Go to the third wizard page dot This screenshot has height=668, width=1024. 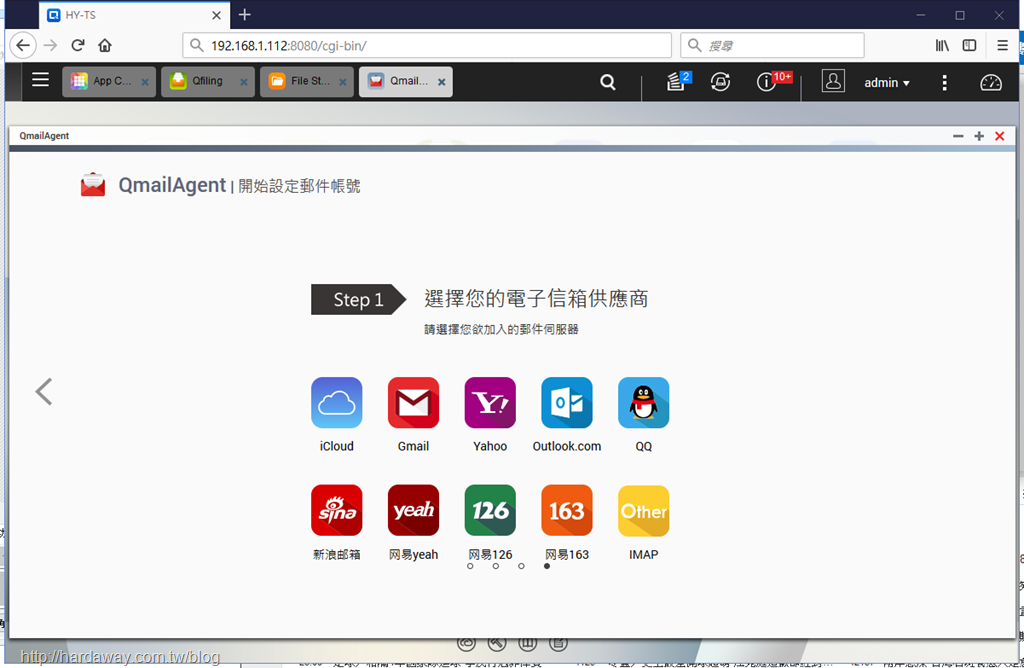(521, 566)
